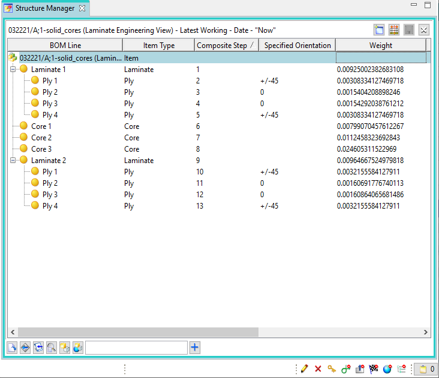This screenshot has width=439, height=378.
Task: Click the red X icon in status bar
Action: [318, 369]
